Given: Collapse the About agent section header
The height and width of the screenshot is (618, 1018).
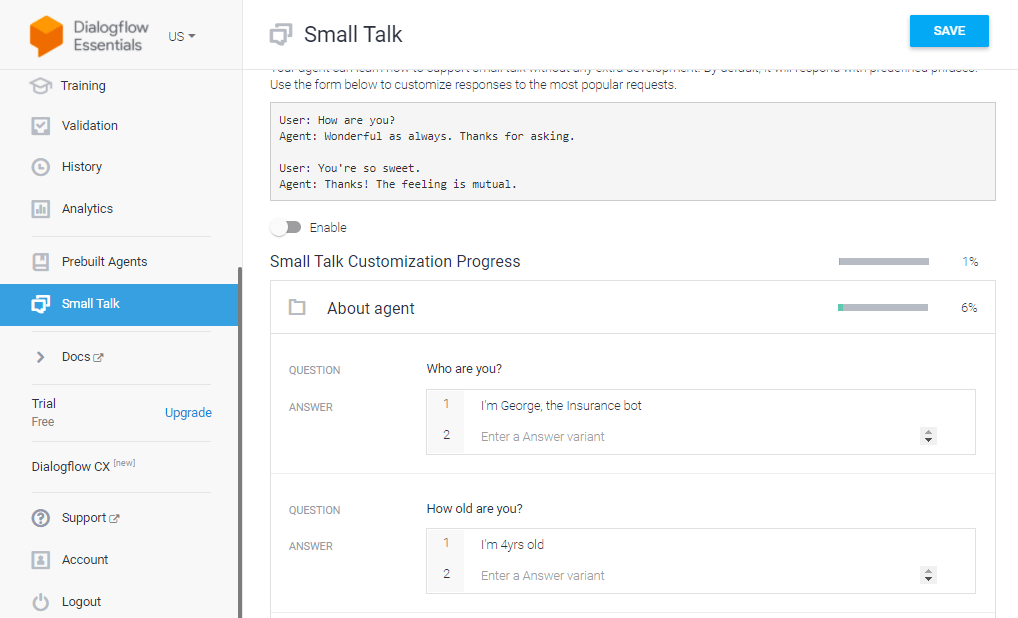Looking at the screenshot, I should (633, 308).
